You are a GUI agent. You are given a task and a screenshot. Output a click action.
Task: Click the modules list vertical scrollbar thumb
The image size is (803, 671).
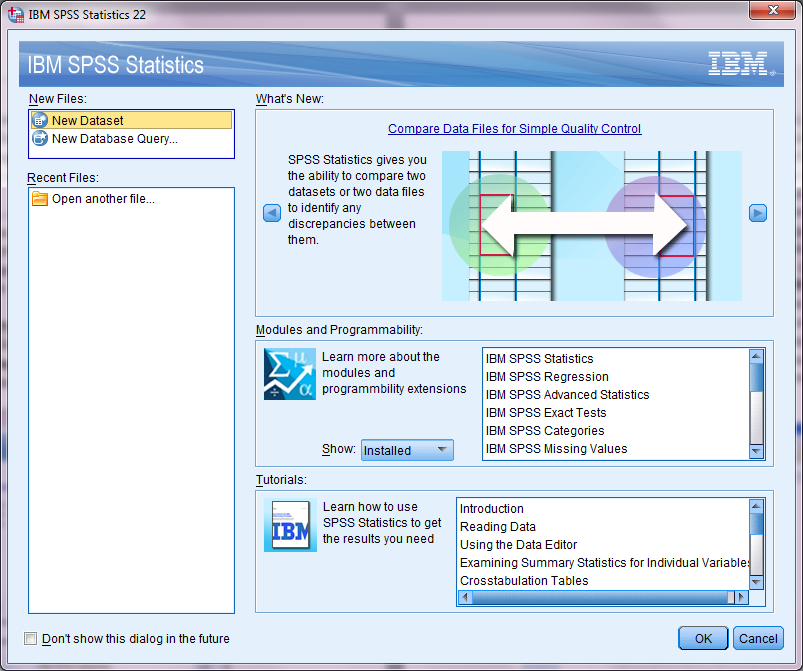(756, 377)
